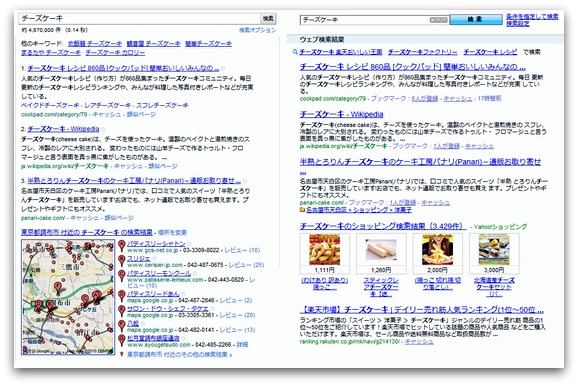Click the first 2,000円 shopping product thumbnail

pyautogui.click(x=438, y=250)
